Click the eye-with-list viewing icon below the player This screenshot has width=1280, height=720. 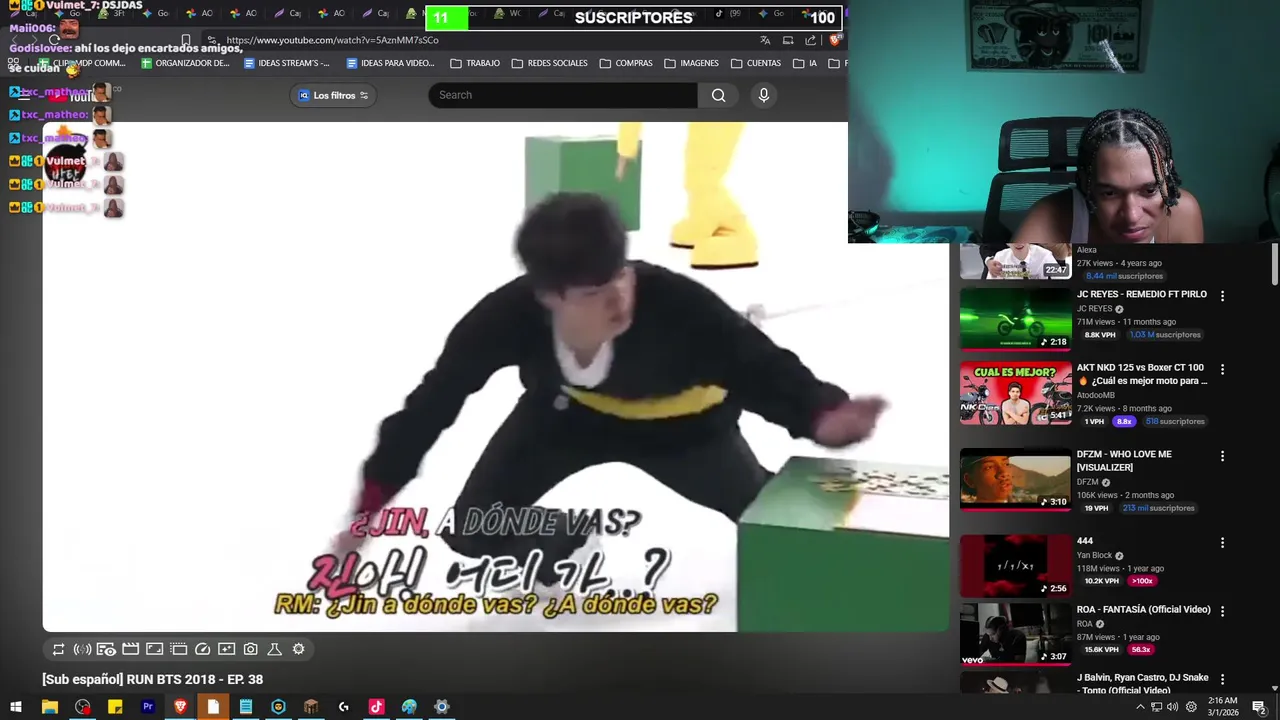point(106,649)
